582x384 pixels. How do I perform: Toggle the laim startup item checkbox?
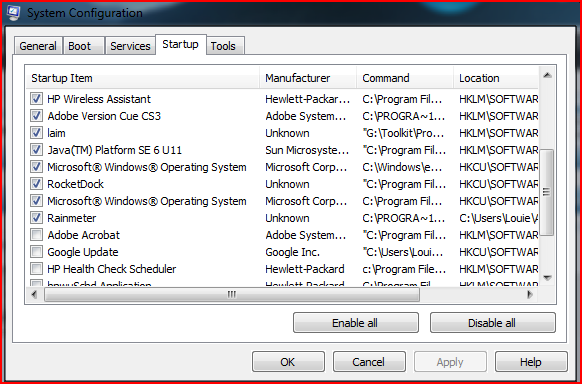point(36,133)
